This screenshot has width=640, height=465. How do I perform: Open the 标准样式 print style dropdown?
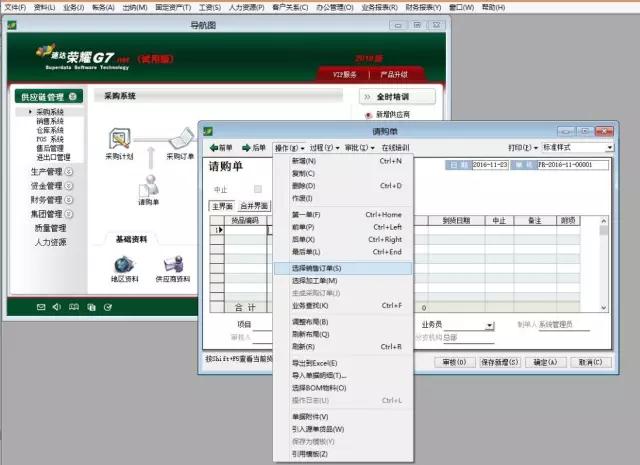(609, 147)
